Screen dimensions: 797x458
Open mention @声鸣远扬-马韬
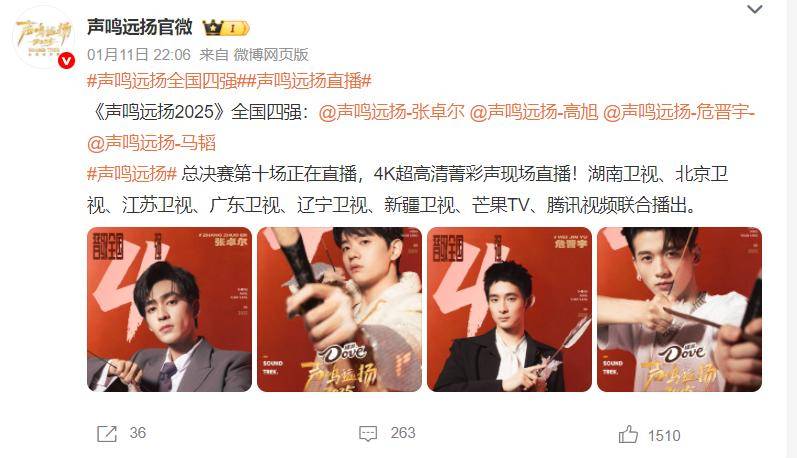151,143
